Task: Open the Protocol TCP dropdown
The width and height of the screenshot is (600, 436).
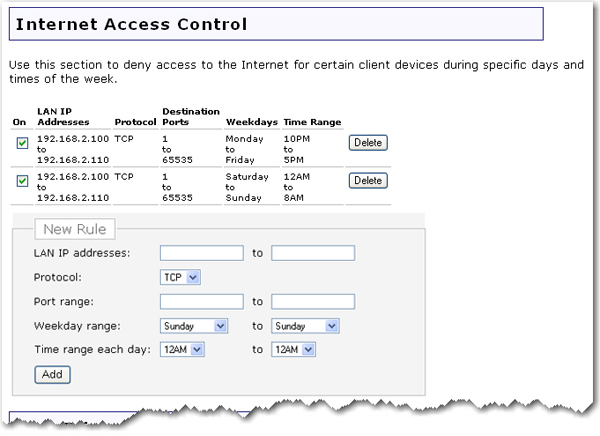Action: point(180,277)
